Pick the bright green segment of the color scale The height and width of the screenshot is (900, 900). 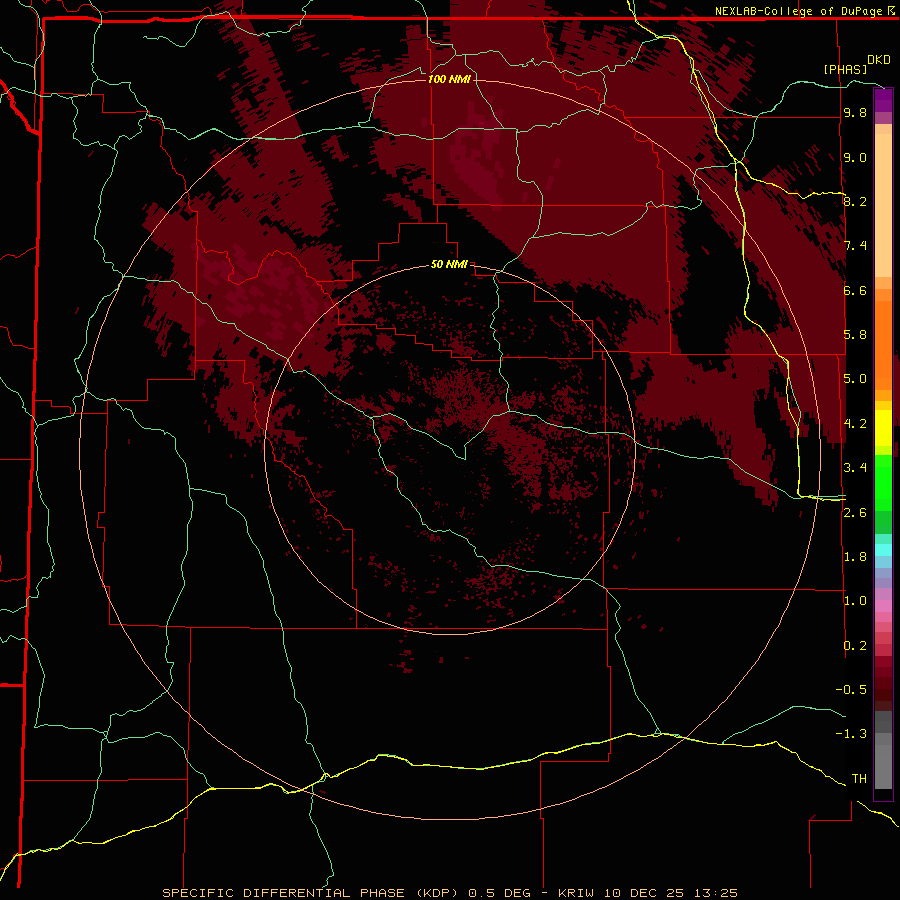pos(883,483)
